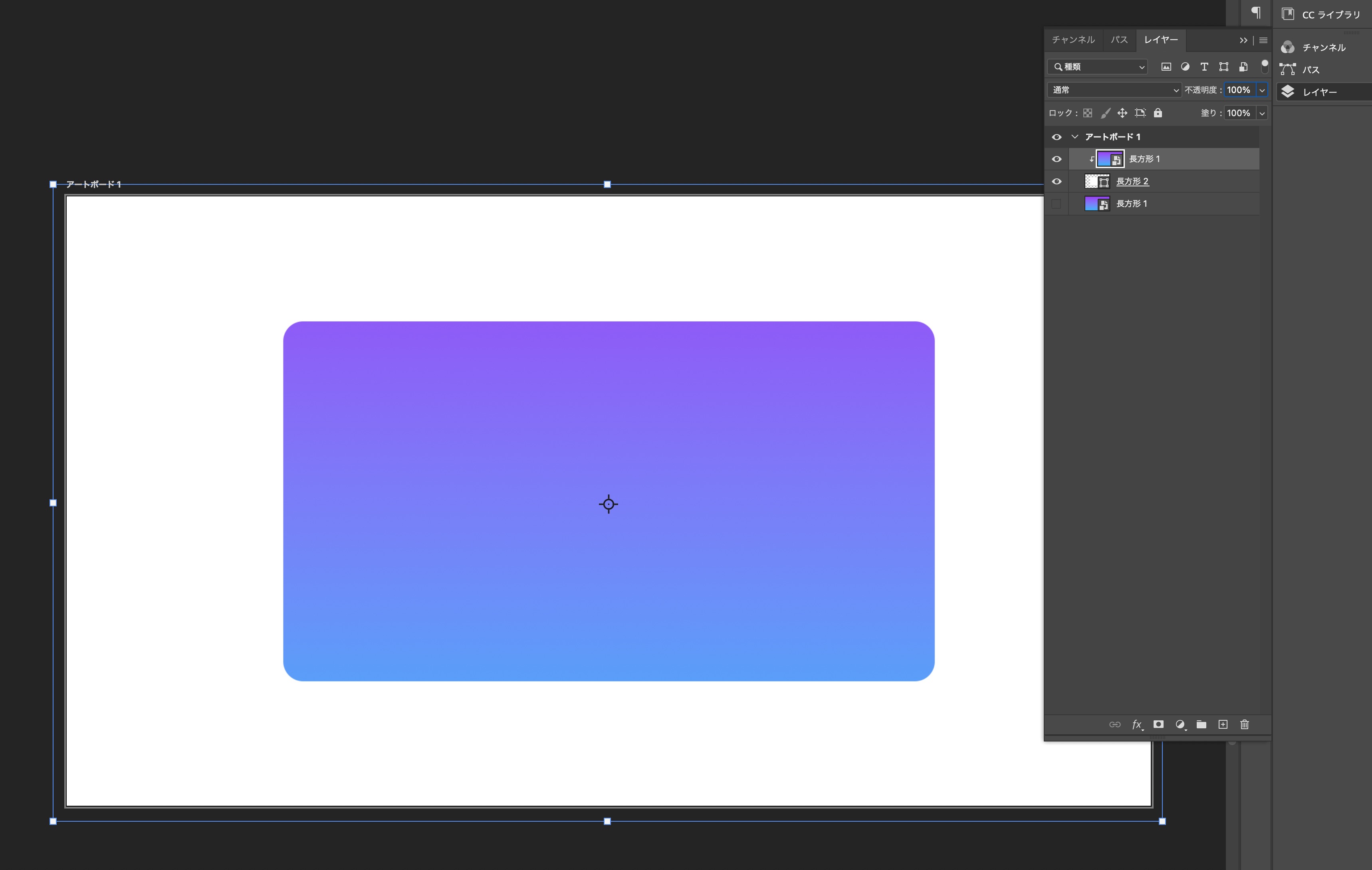Click the アートボード 1 label on canvas
This screenshot has width=1372, height=870.
93,184
